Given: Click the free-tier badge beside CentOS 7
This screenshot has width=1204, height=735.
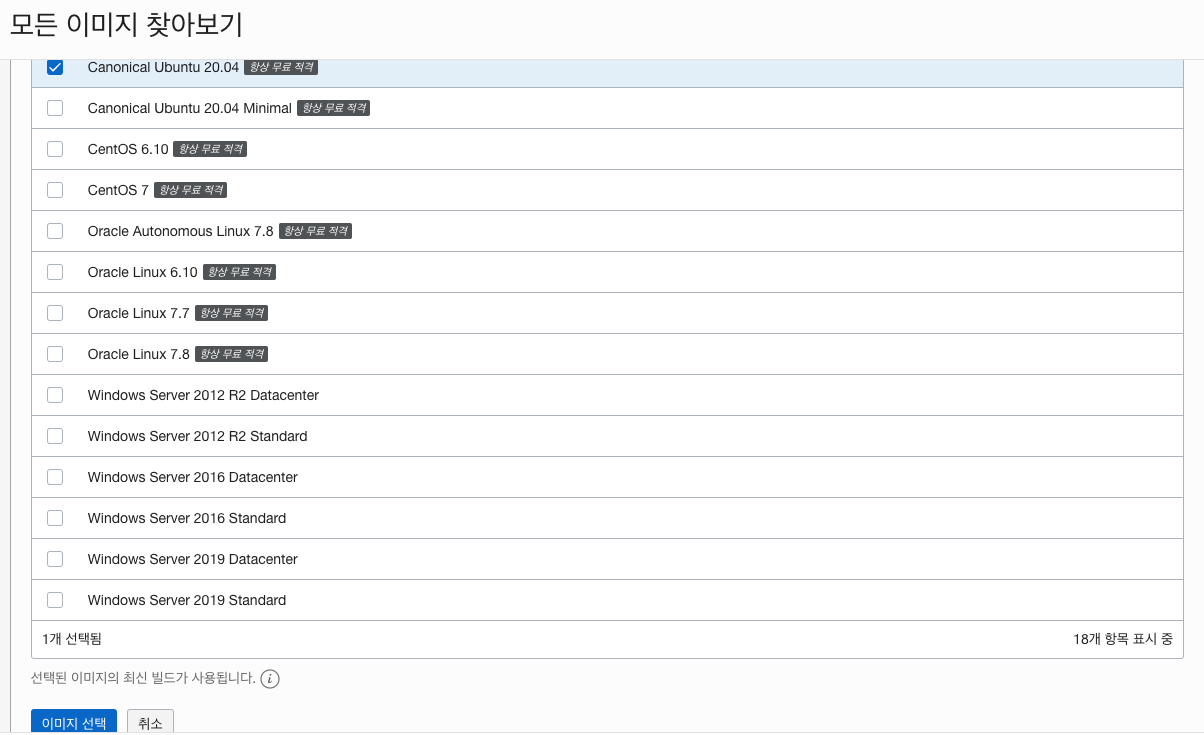Looking at the screenshot, I should click(190, 190).
